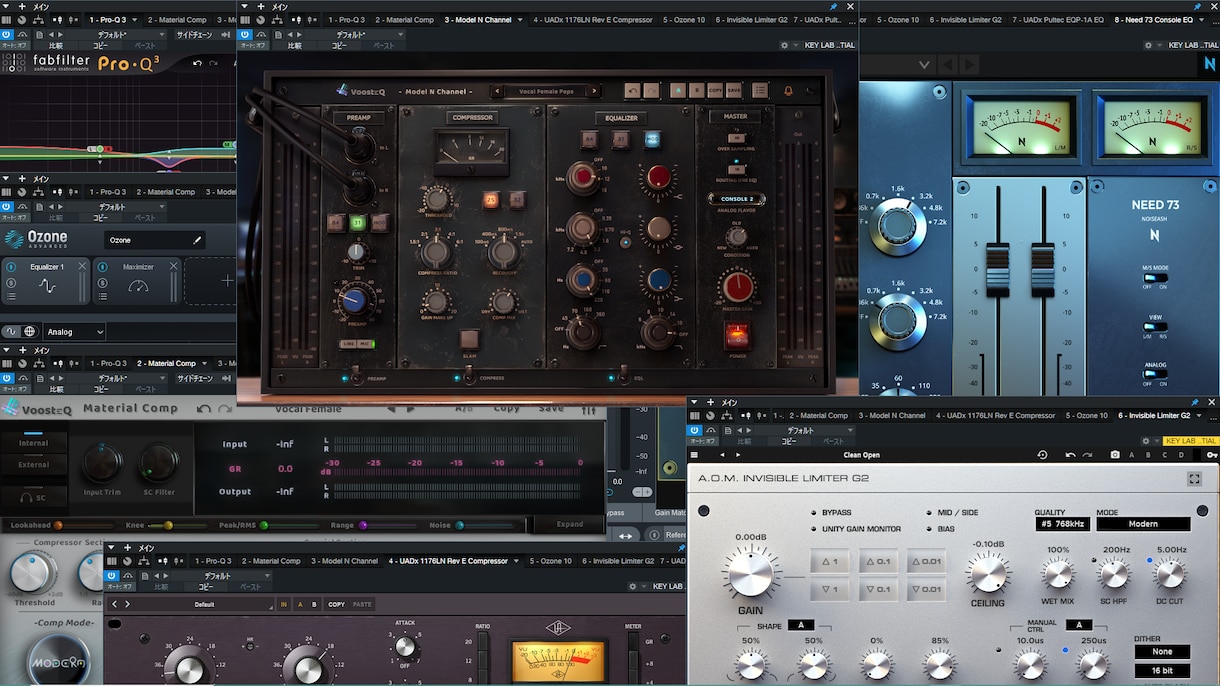Open Model N Channel preset list icon
Screen dimensions: 1220x686
click(760, 91)
